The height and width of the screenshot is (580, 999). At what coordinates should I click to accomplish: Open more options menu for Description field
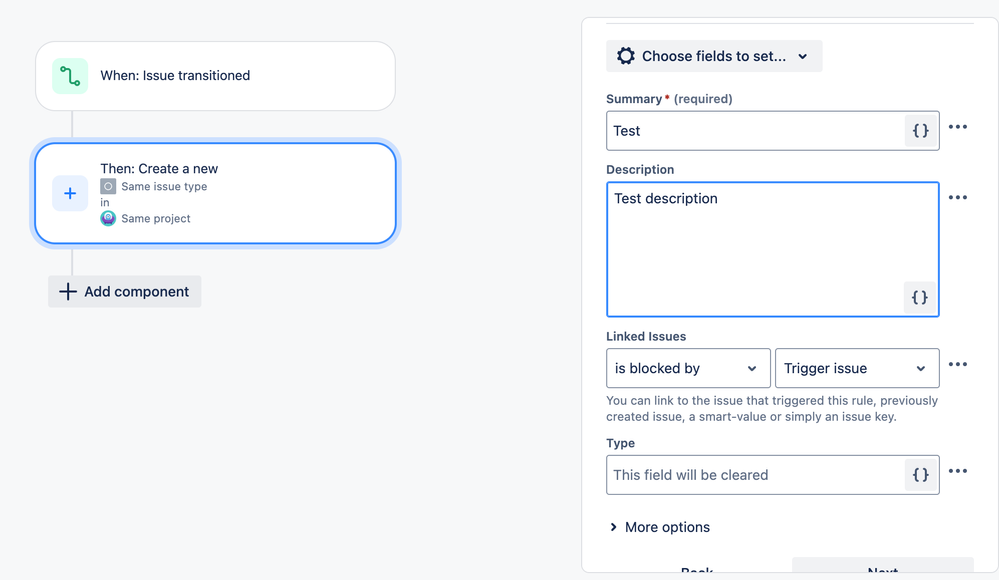[958, 198]
